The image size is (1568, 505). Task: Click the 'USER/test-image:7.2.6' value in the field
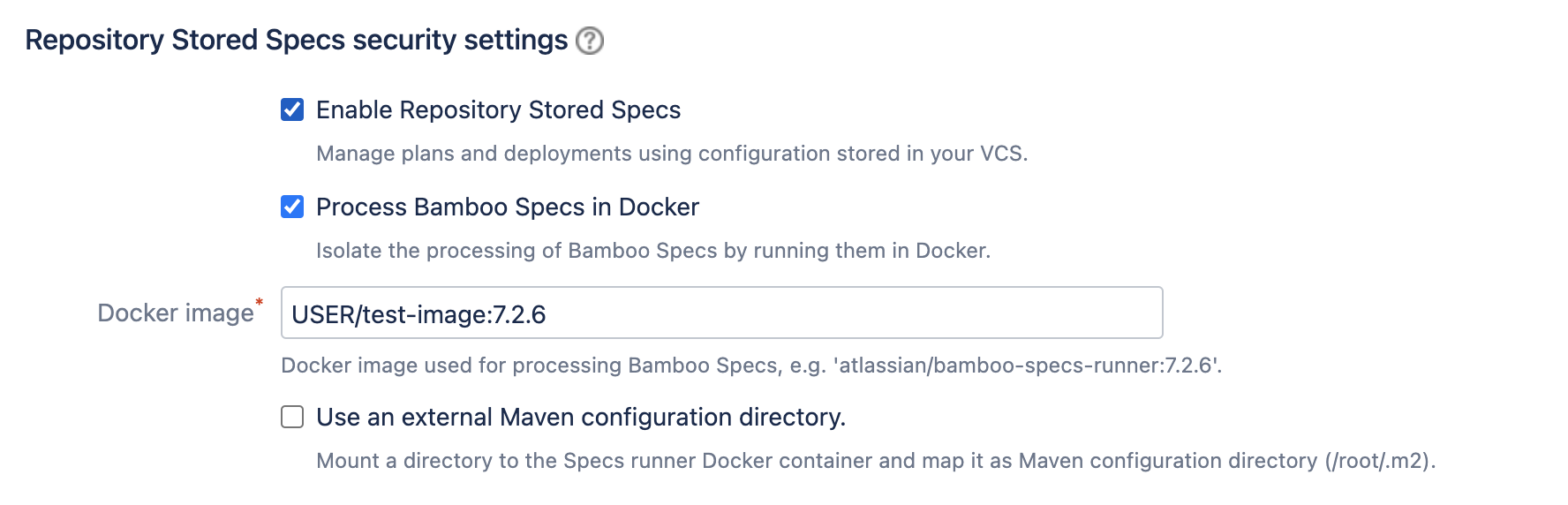click(x=418, y=314)
